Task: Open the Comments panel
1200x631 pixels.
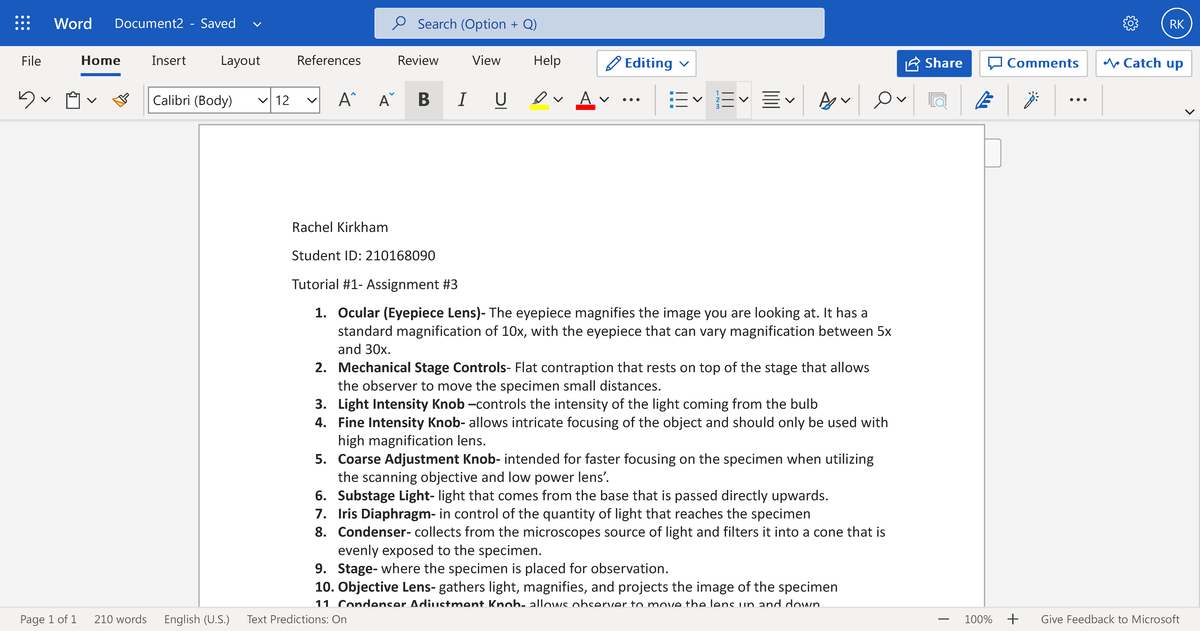Action: pos(1033,63)
